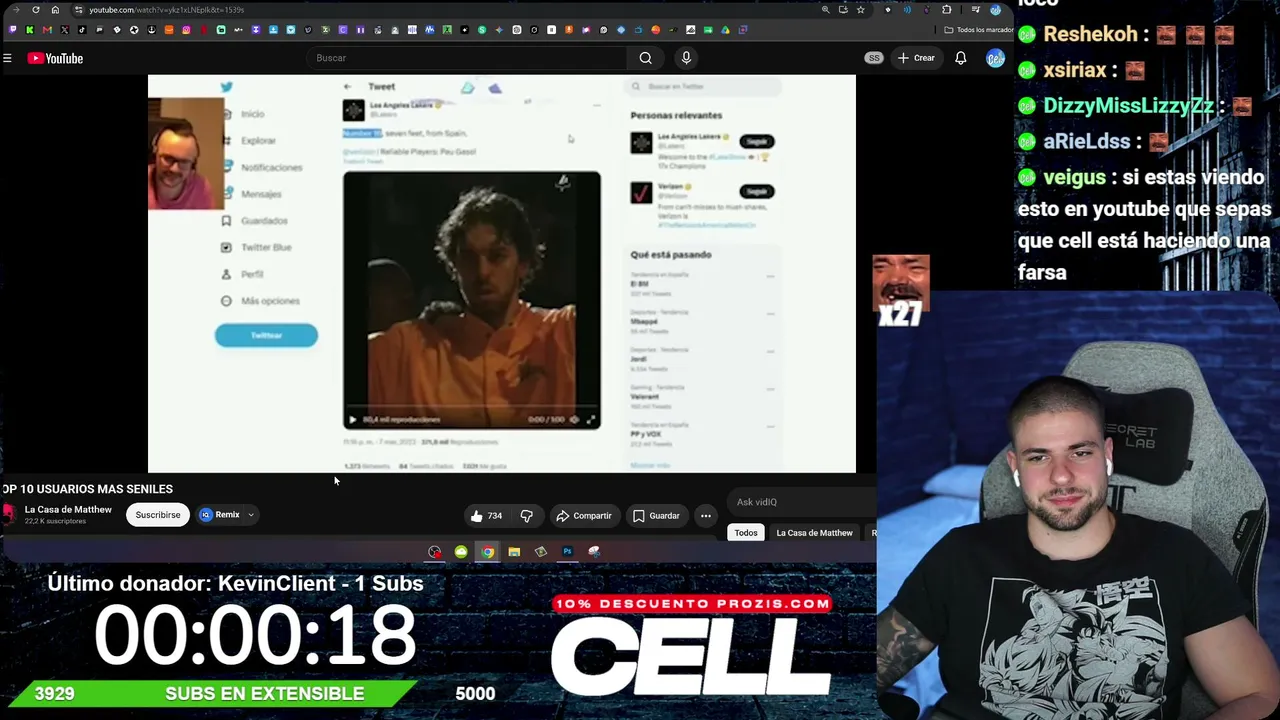Open the Kick bookmark
This screenshot has height=720, width=1280.
pyautogui.click(x=29, y=30)
